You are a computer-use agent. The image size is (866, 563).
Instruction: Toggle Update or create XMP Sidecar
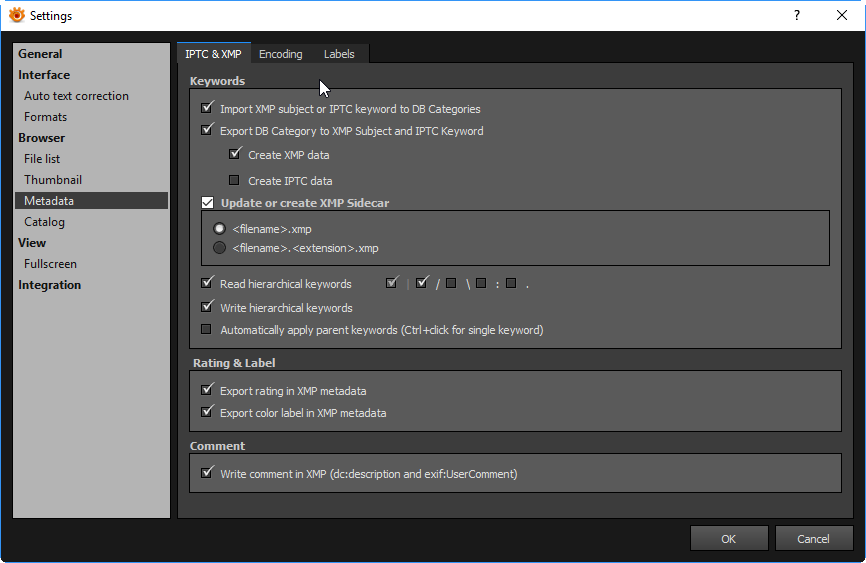click(x=208, y=203)
